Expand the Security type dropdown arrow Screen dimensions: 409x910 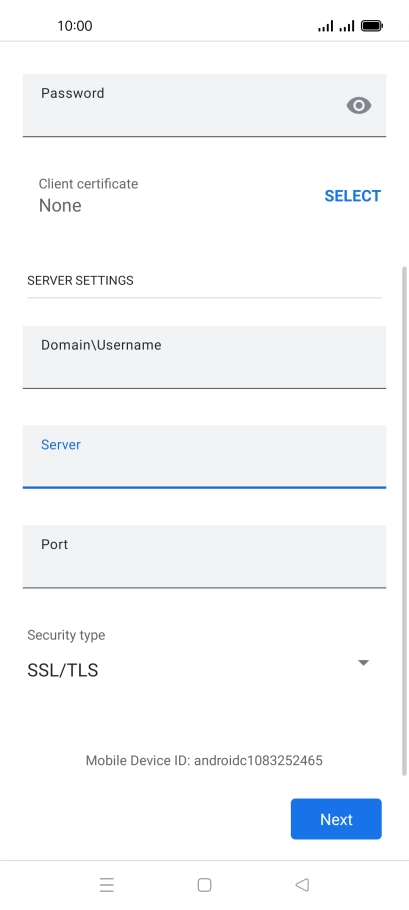point(363,663)
